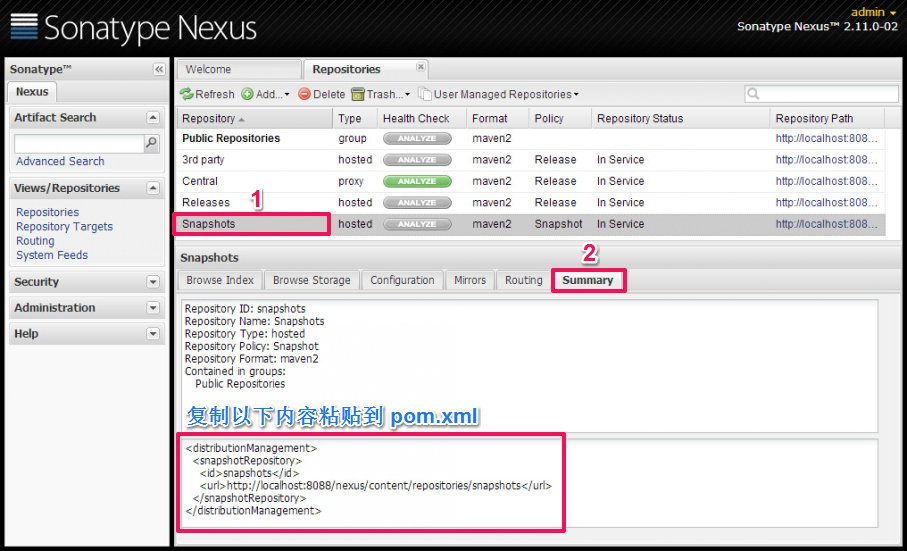Open the Browse Index tab
The height and width of the screenshot is (551, 907).
[x=220, y=280]
